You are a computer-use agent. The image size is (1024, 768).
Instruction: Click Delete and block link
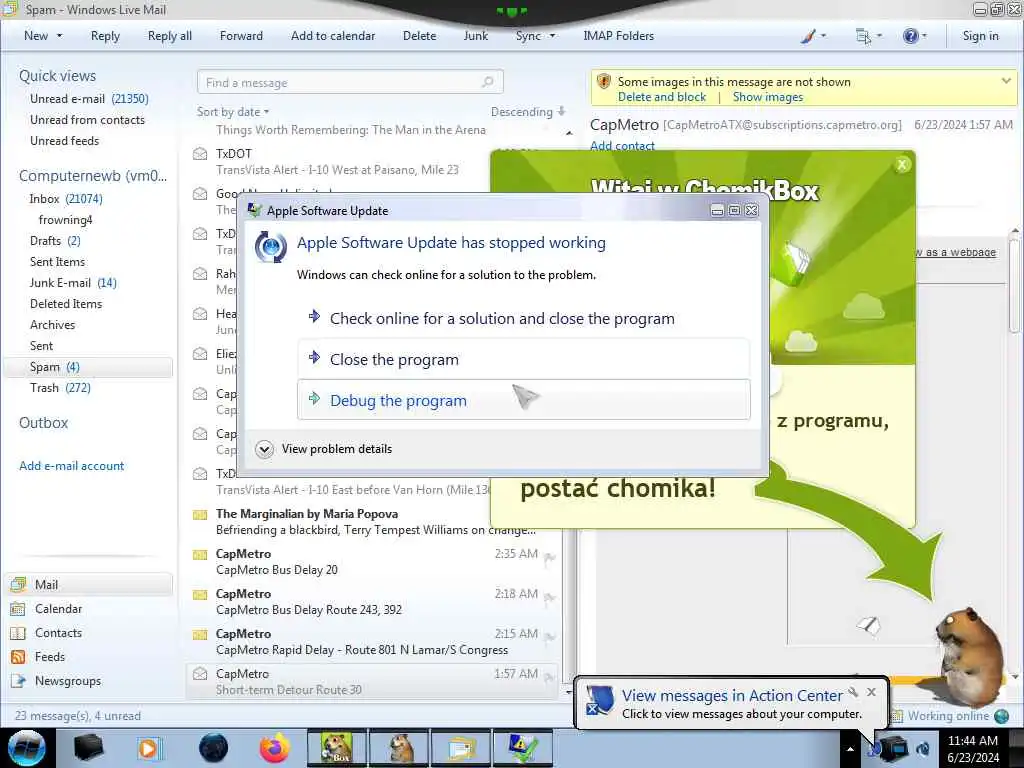[662, 97]
